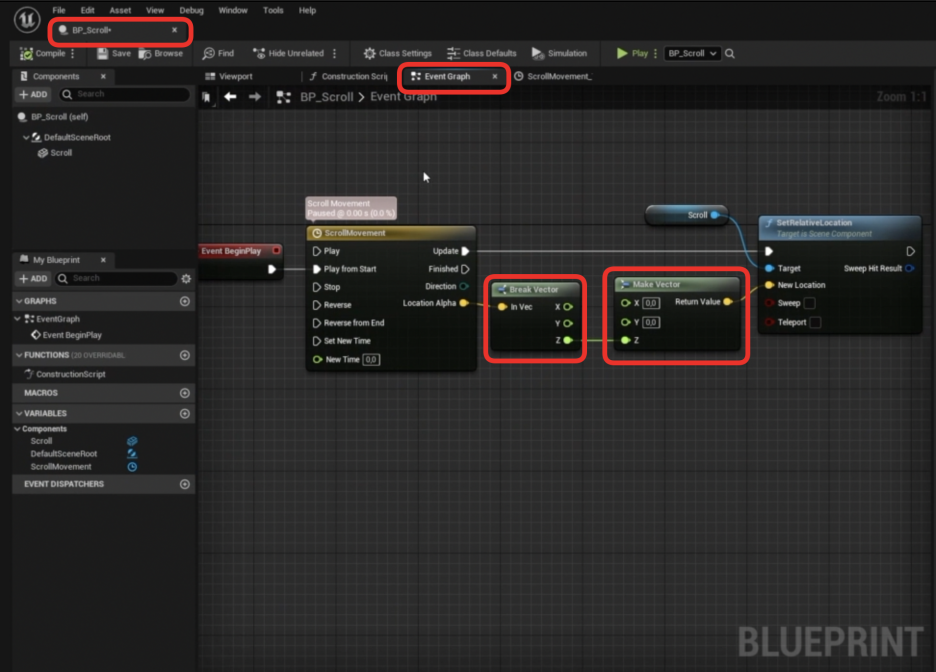This screenshot has width=936, height=672.
Task: Open Hide Unrelated options menu
Action: 334,54
